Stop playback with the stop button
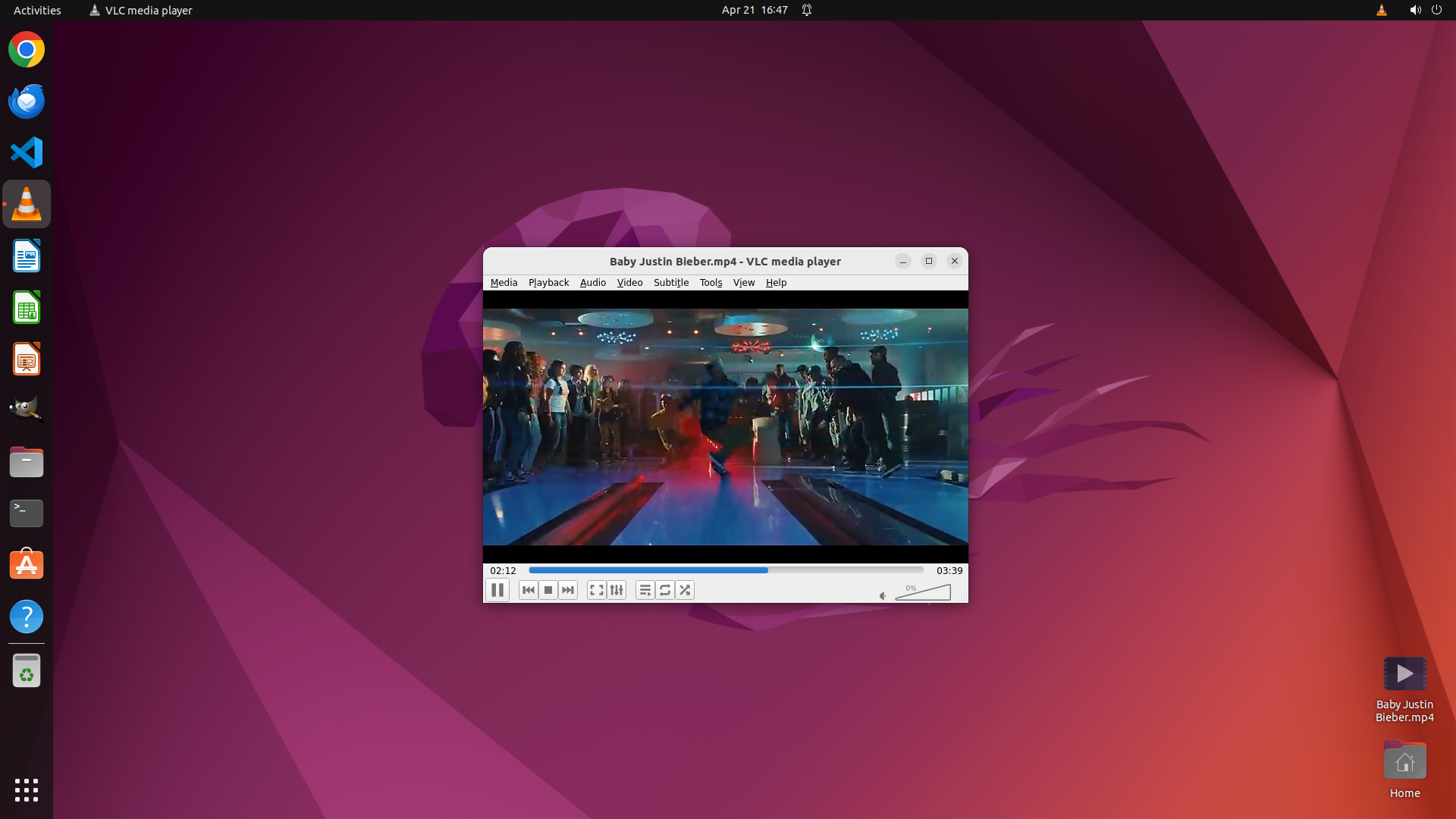The height and width of the screenshot is (819, 1456). [548, 590]
